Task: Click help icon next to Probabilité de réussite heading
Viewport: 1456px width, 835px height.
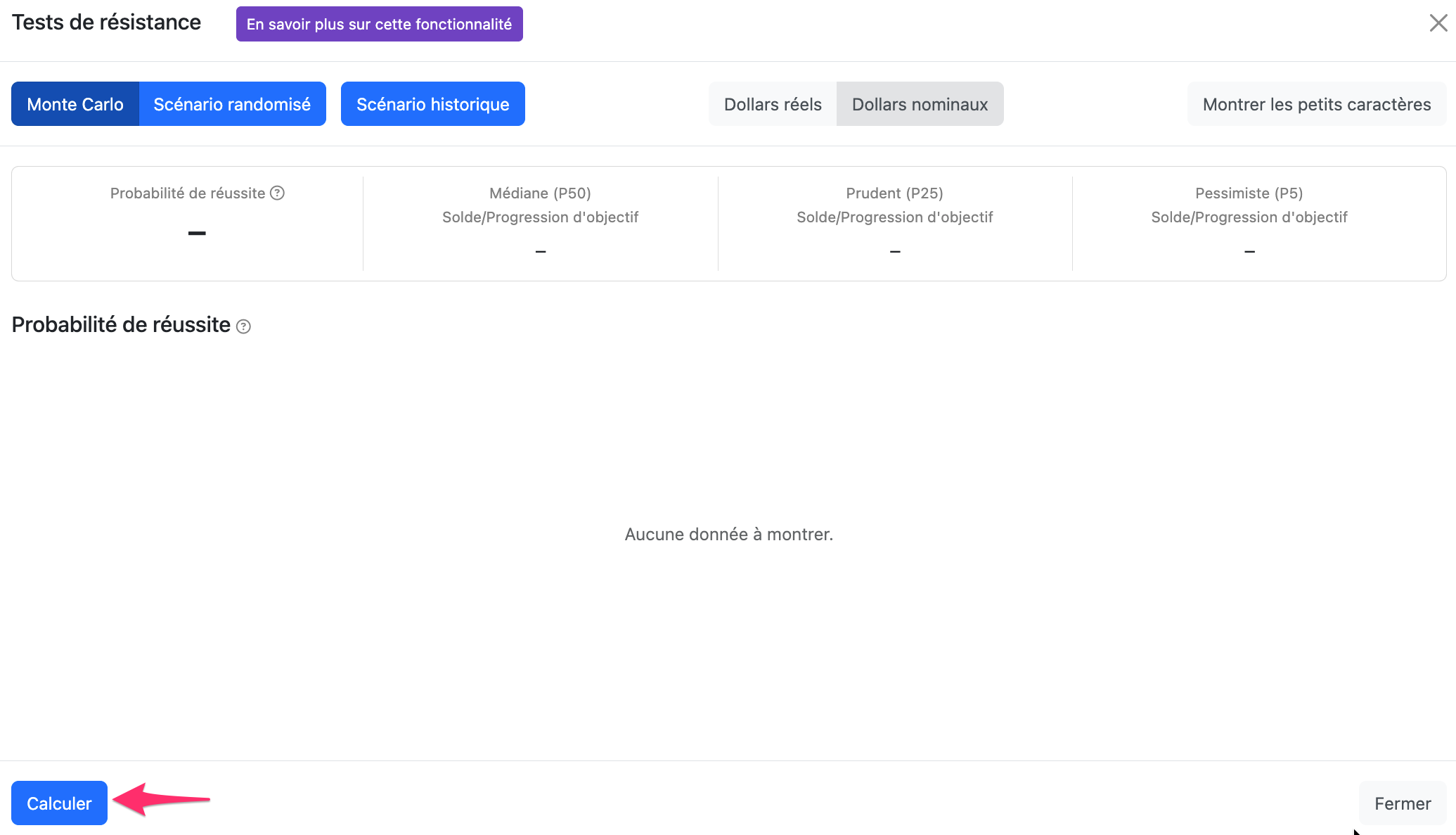Action: click(243, 326)
